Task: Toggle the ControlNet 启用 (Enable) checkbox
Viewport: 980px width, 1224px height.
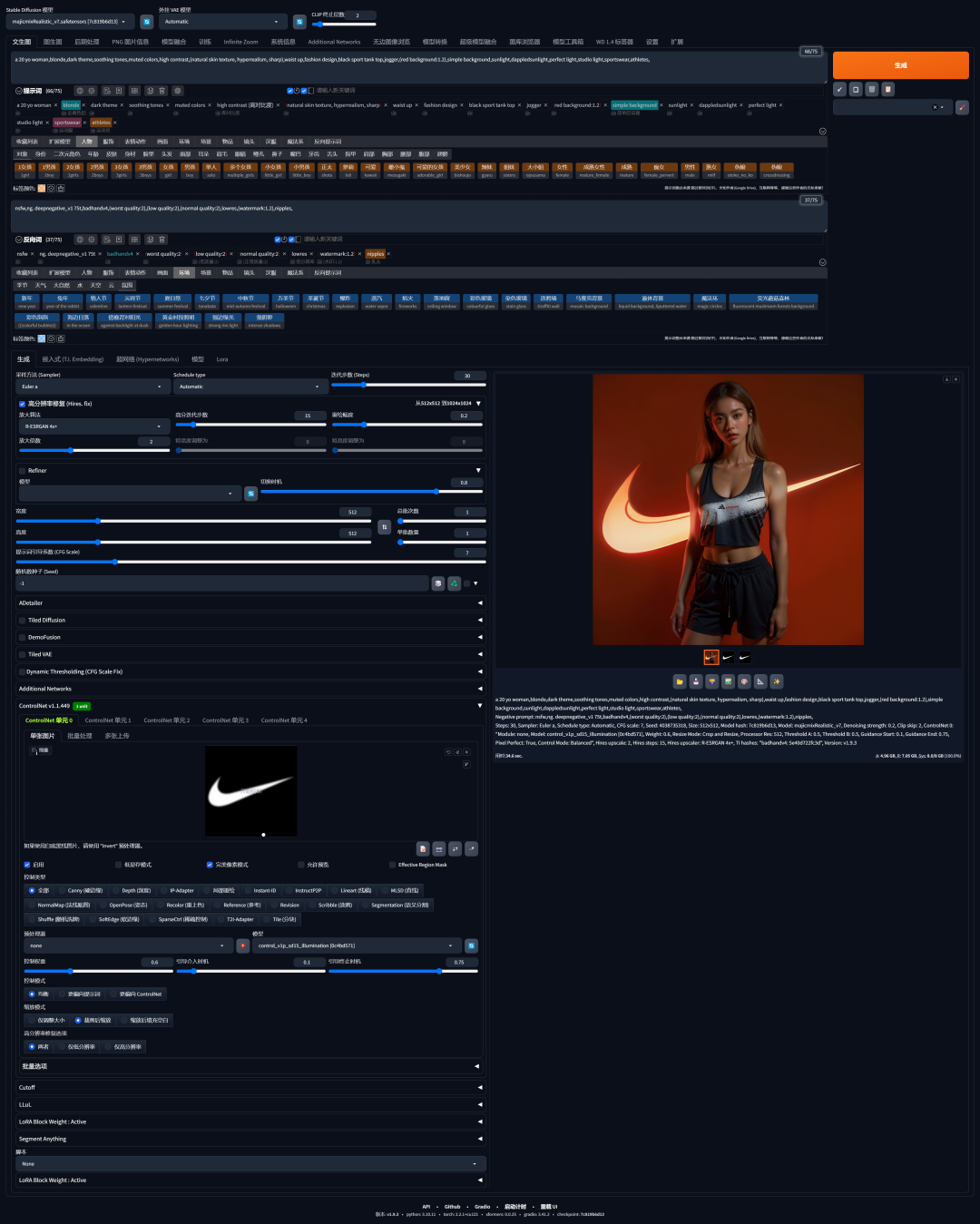Action: click(28, 865)
